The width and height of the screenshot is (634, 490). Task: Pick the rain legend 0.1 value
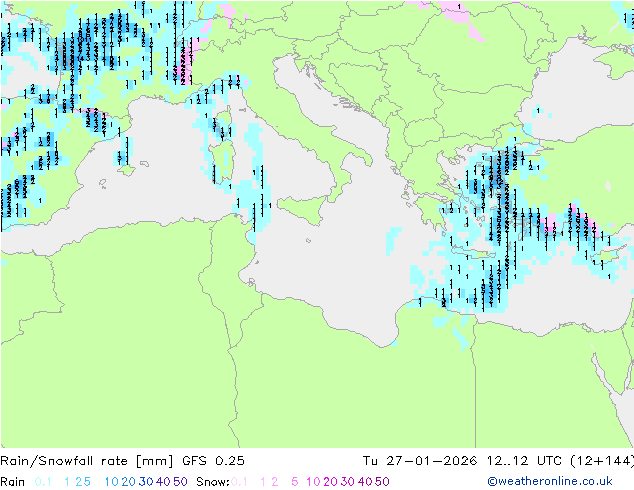click(x=43, y=482)
